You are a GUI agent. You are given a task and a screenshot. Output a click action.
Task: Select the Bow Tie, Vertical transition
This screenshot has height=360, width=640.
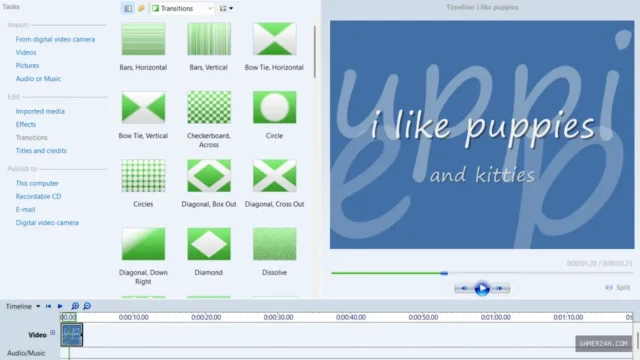click(x=143, y=107)
